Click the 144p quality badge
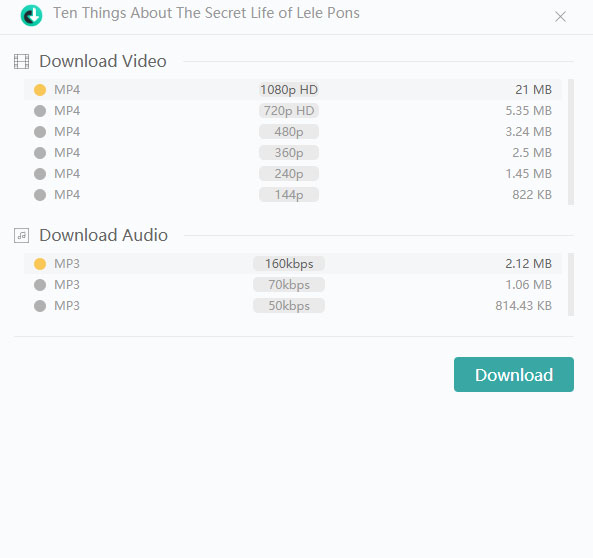 pos(289,195)
